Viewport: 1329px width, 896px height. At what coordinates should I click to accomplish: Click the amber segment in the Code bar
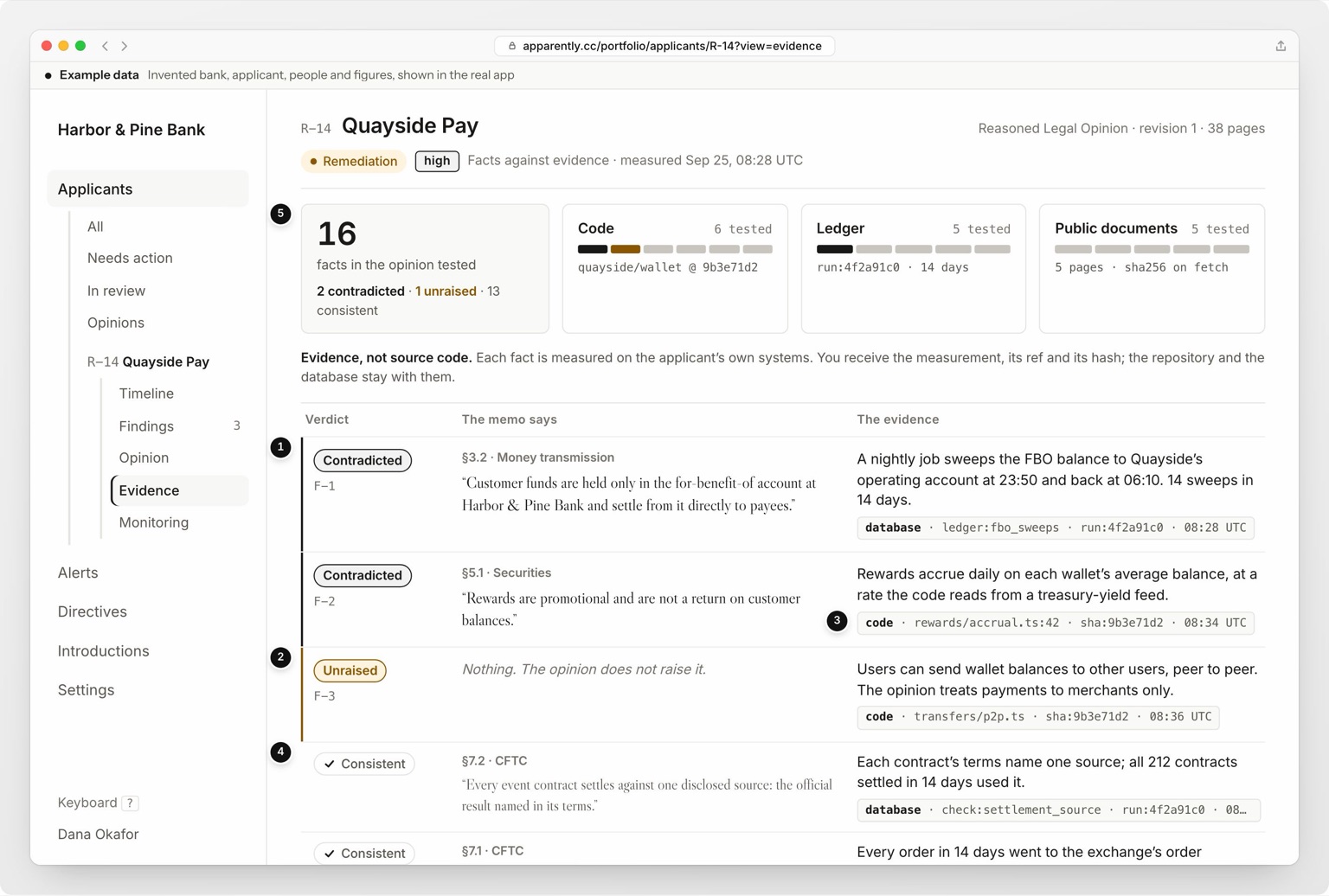pos(626,249)
